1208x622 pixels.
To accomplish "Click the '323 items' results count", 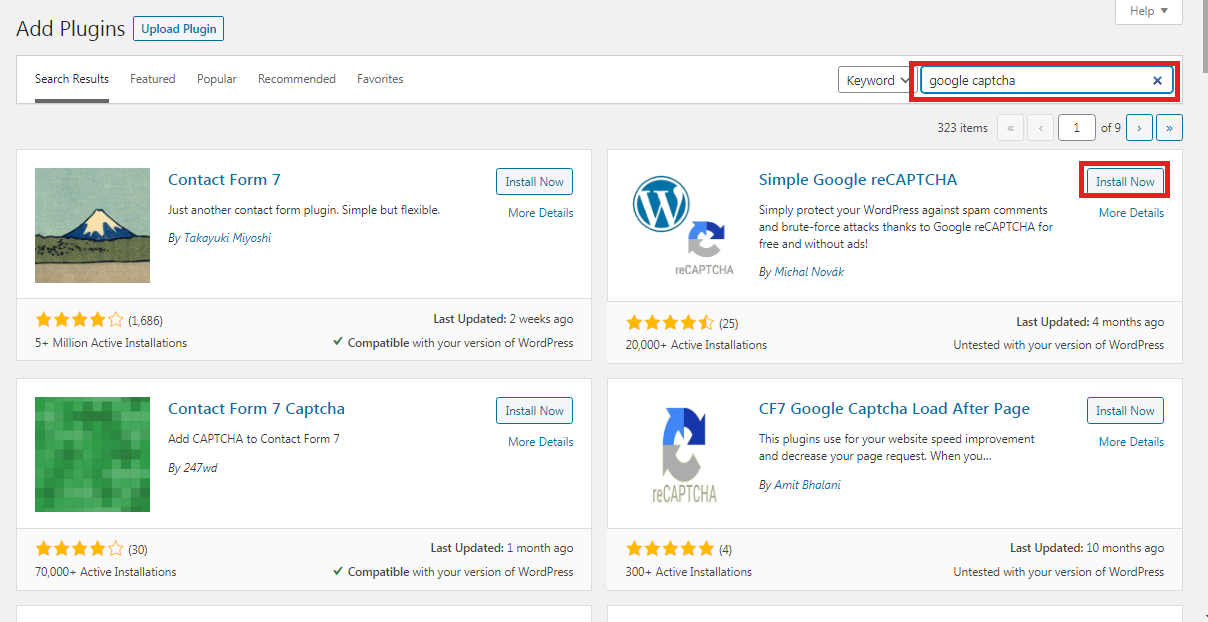I will [x=962, y=128].
